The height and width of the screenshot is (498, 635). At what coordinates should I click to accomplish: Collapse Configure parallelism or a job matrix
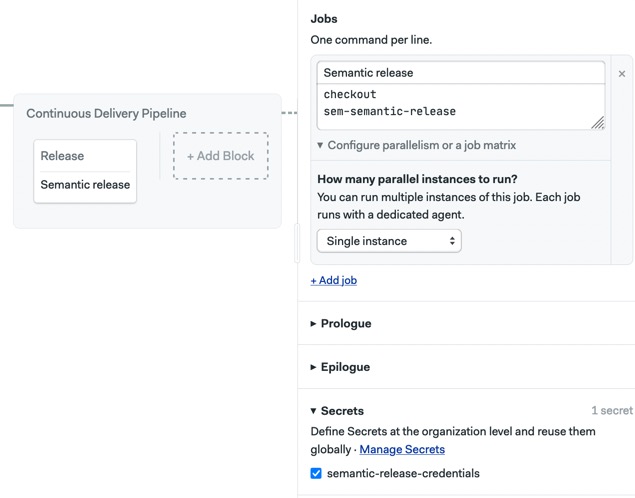pyautogui.click(x=416, y=145)
